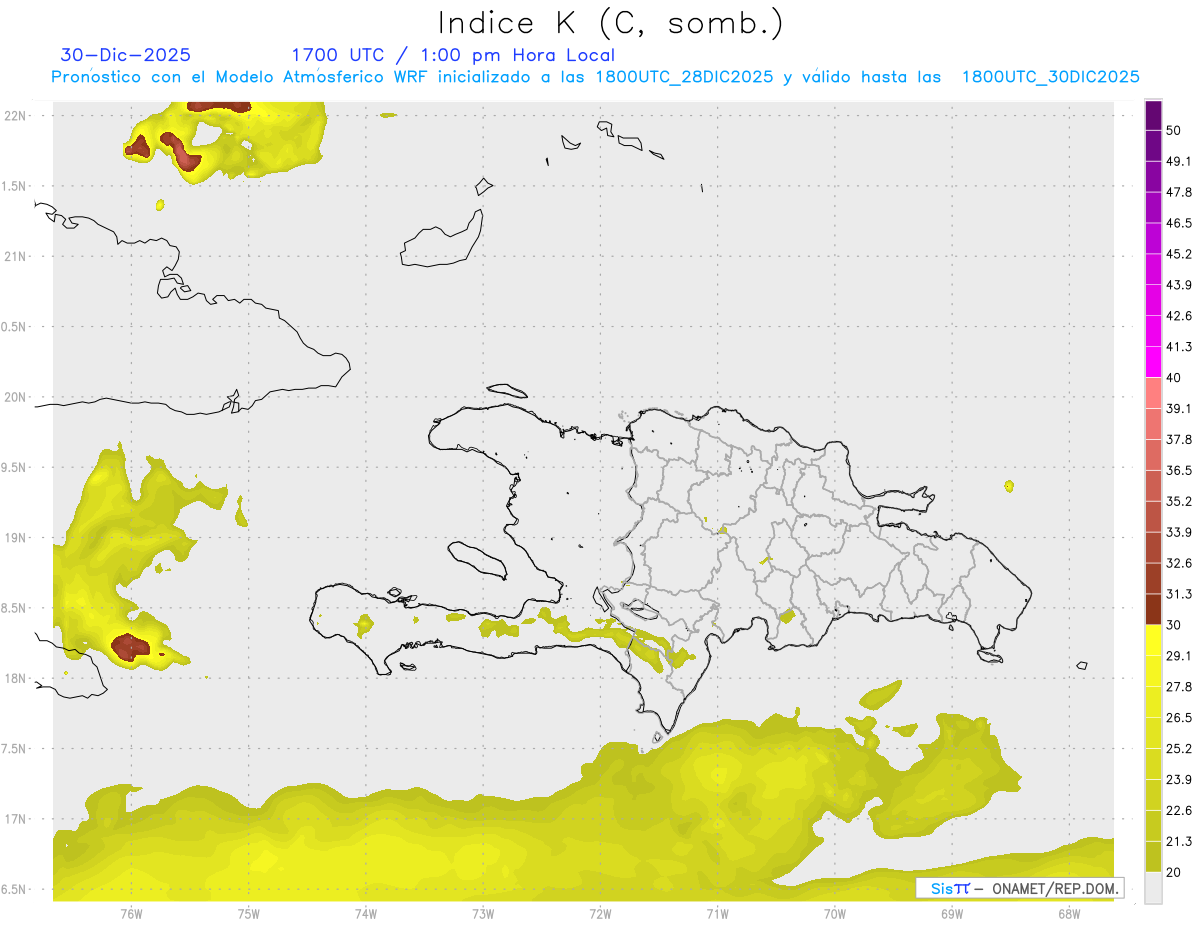Click the '49.1' color scale value
Image resolution: width=1200 pixels, height=927 pixels.
(x=1179, y=161)
